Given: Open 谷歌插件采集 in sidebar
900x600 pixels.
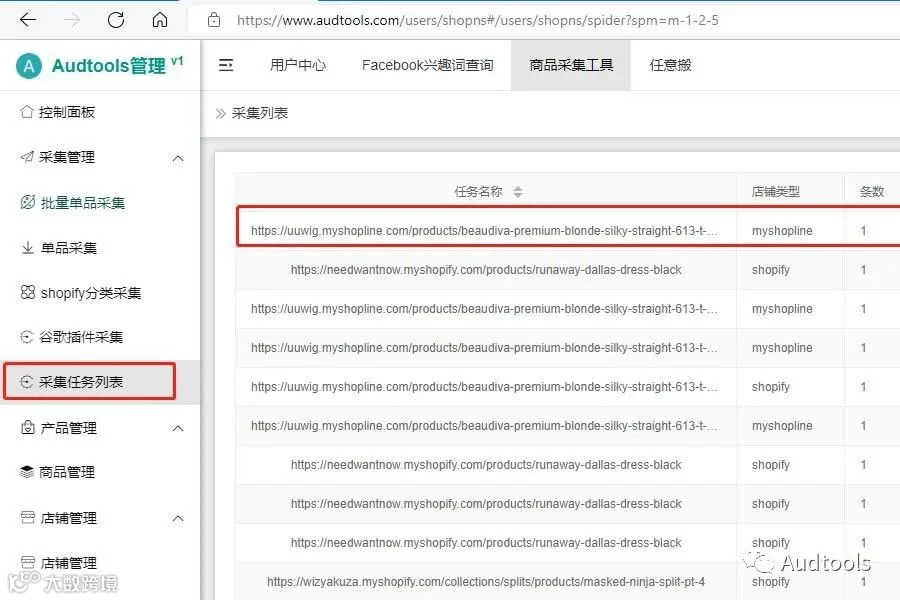Looking at the screenshot, I should [x=80, y=337].
